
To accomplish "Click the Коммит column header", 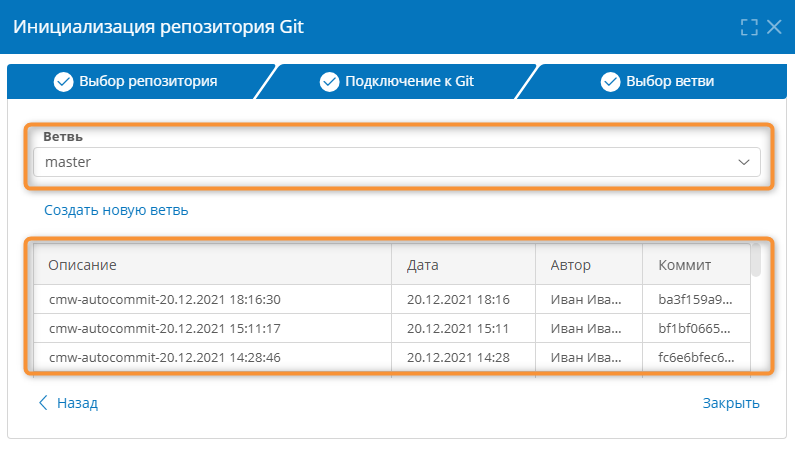I will (690, 265).
